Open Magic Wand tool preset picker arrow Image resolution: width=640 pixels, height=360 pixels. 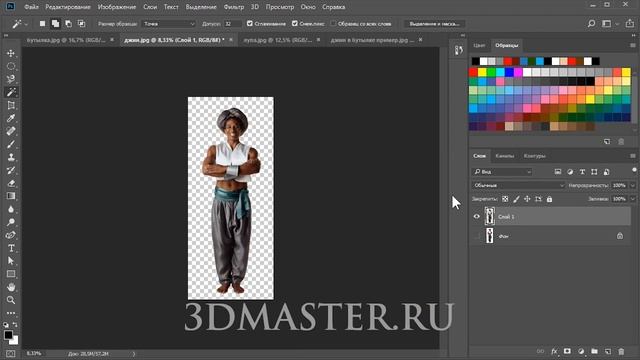point(27,24)
